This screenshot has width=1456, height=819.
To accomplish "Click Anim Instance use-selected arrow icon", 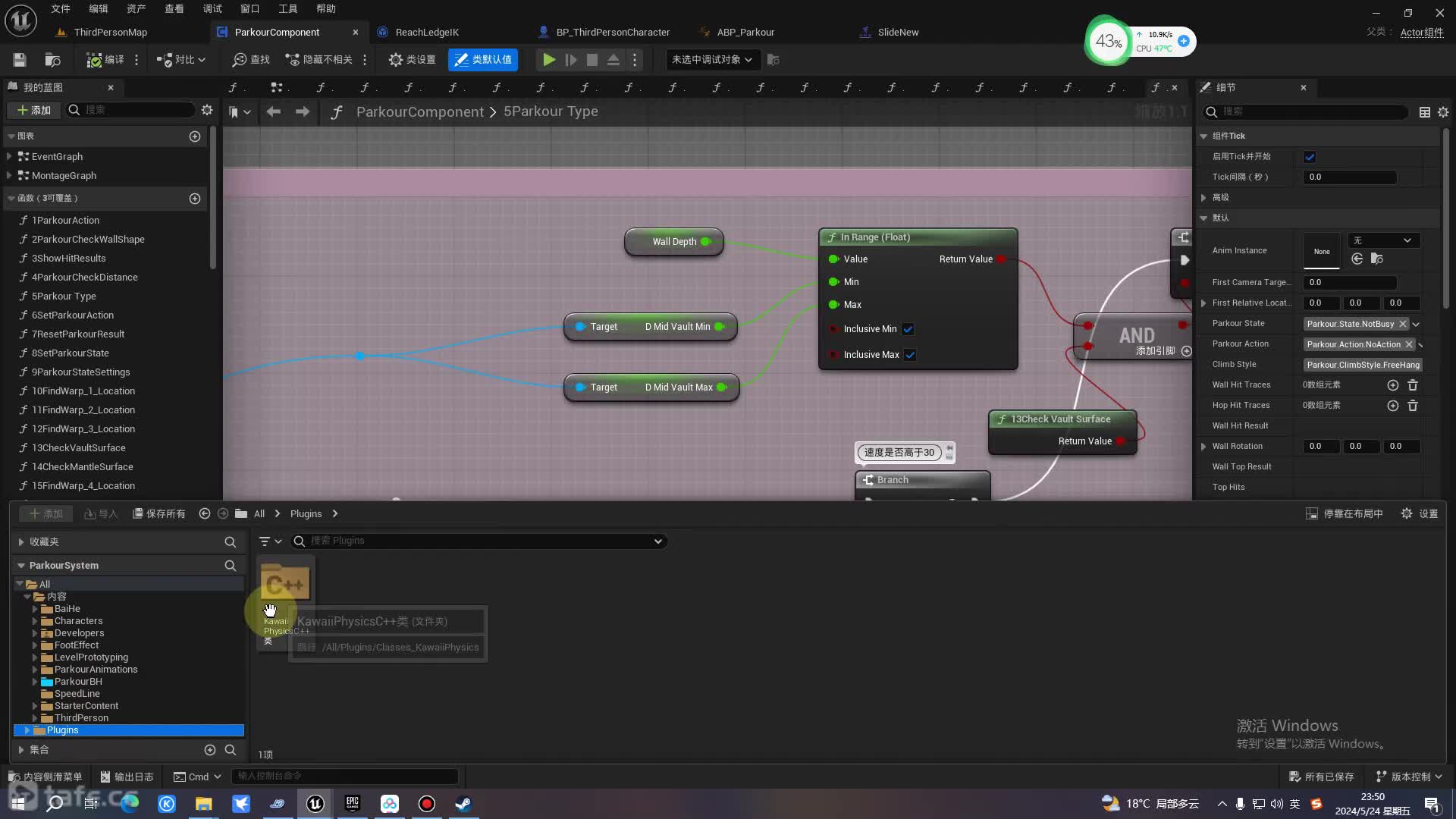I will 1357,259.
